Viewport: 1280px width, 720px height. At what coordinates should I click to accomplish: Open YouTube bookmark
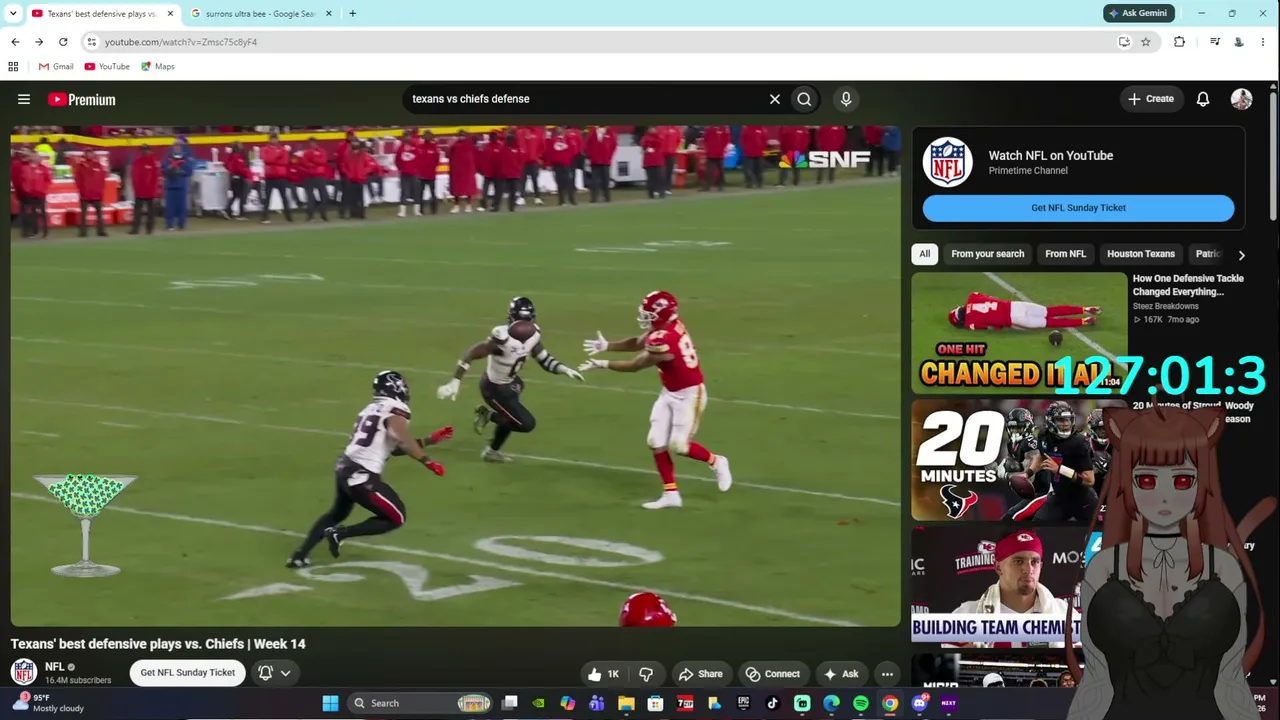(107, 67)
